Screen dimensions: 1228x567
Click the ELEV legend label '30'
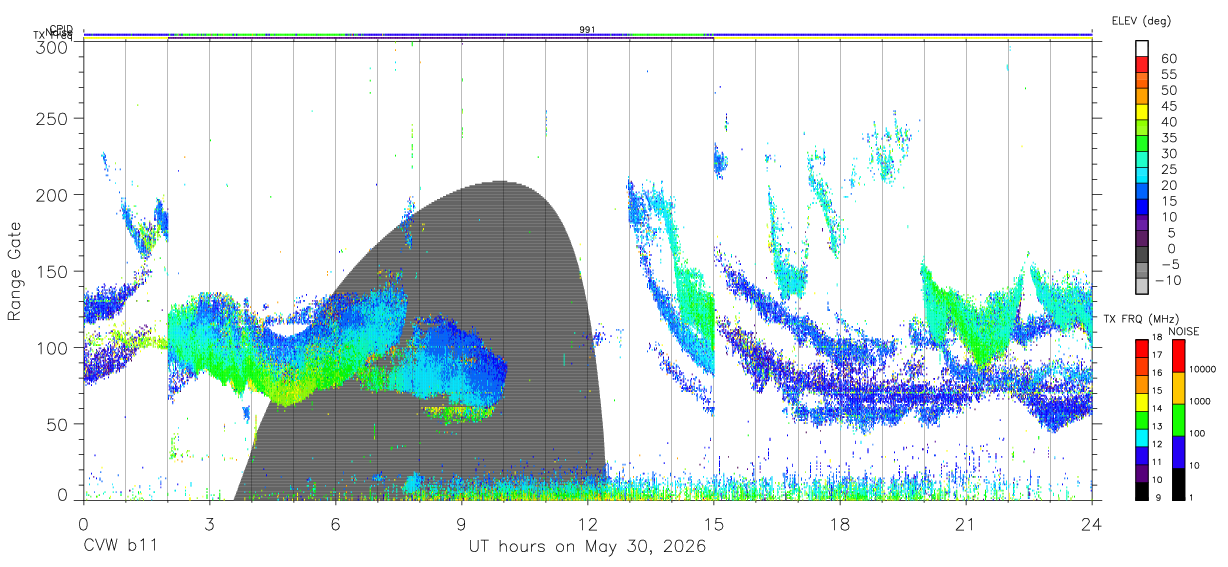(1168, 153)
